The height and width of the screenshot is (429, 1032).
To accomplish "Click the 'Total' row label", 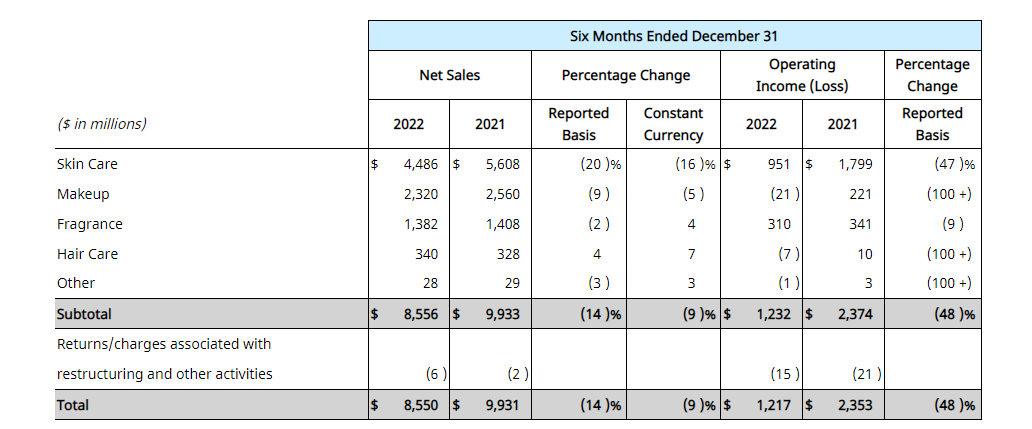I will point(73,405).
